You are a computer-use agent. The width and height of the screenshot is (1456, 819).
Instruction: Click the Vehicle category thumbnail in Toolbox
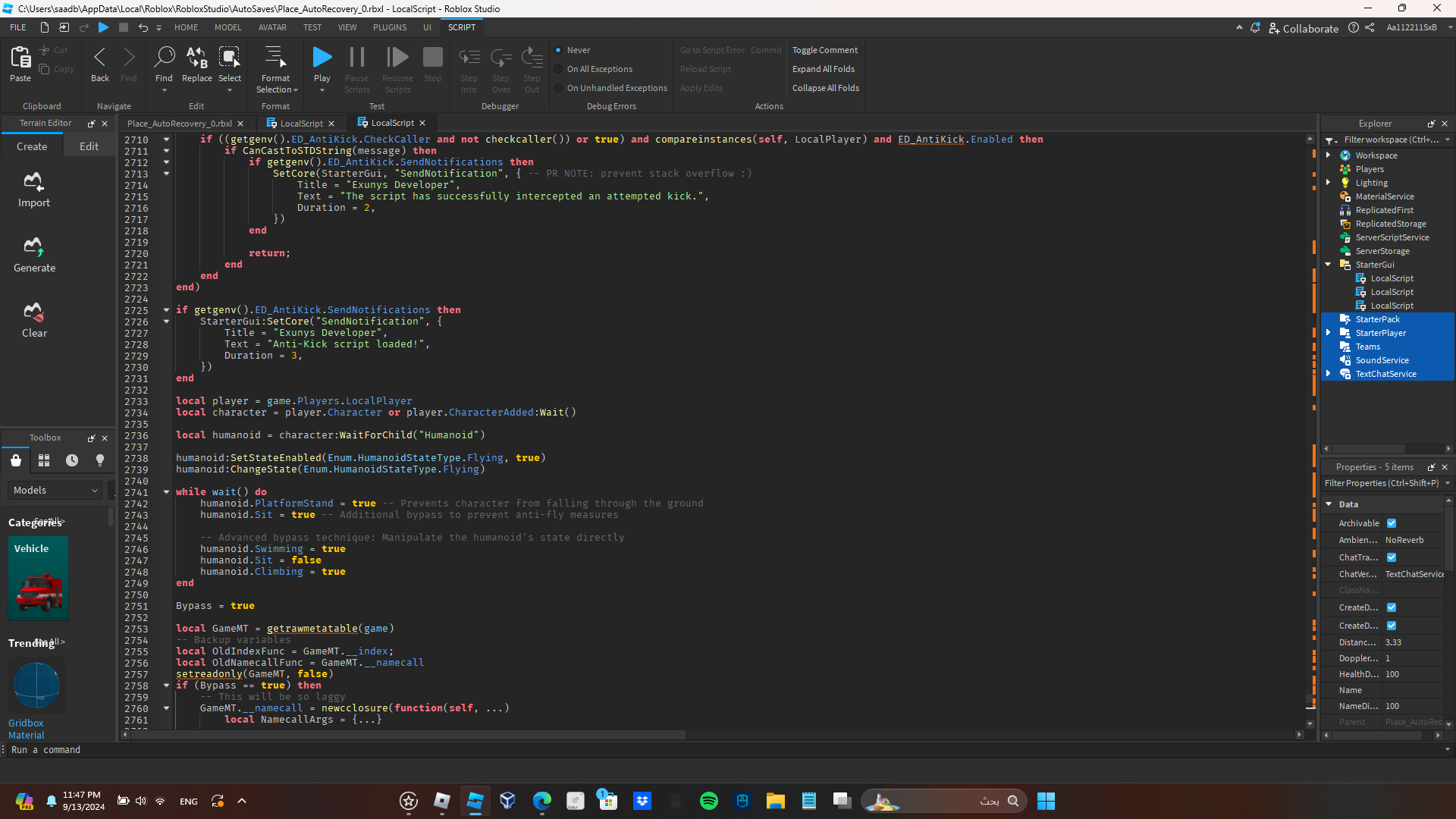tap(38, 579)
